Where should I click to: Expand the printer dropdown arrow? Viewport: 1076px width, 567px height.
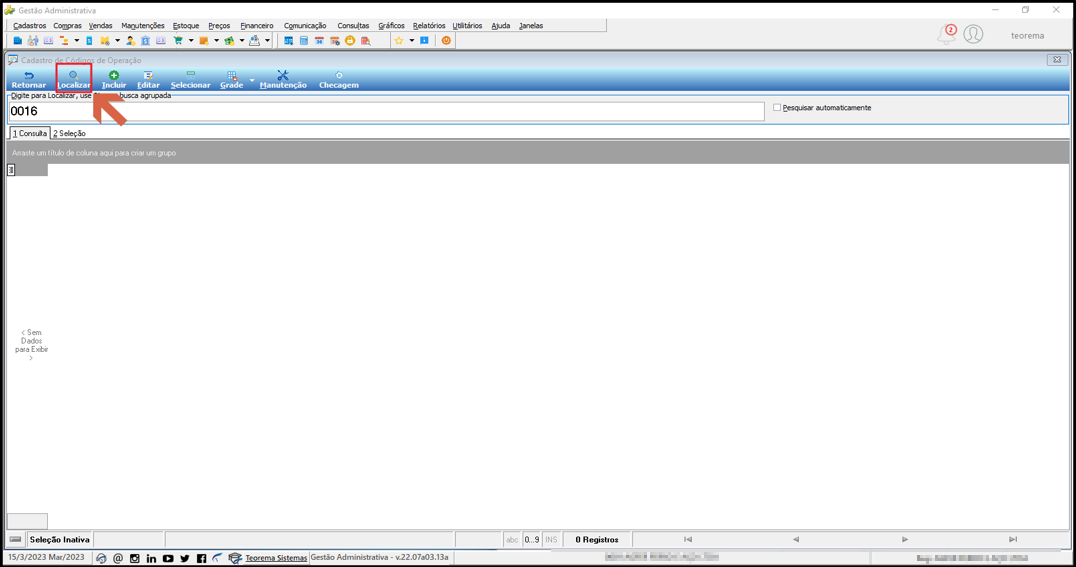coord(268,40)
